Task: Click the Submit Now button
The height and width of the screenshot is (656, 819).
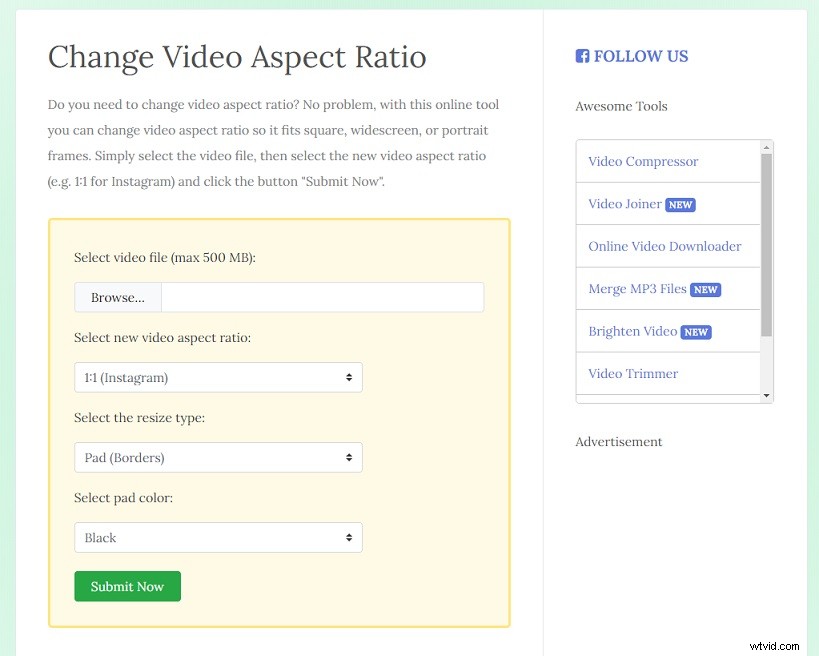Action: [127, 587]
